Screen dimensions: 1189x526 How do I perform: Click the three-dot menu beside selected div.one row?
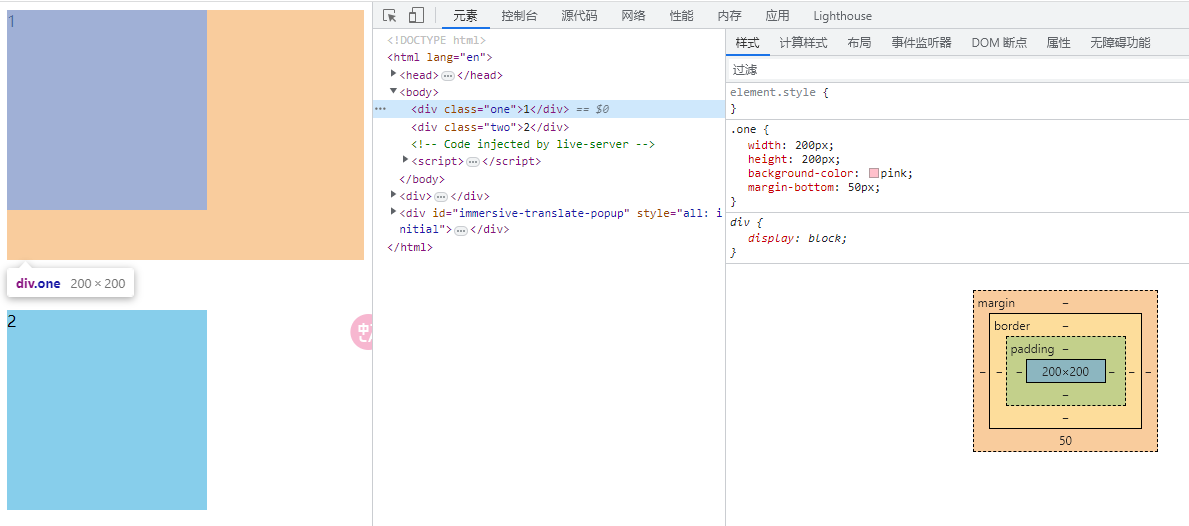coord(380,109)
